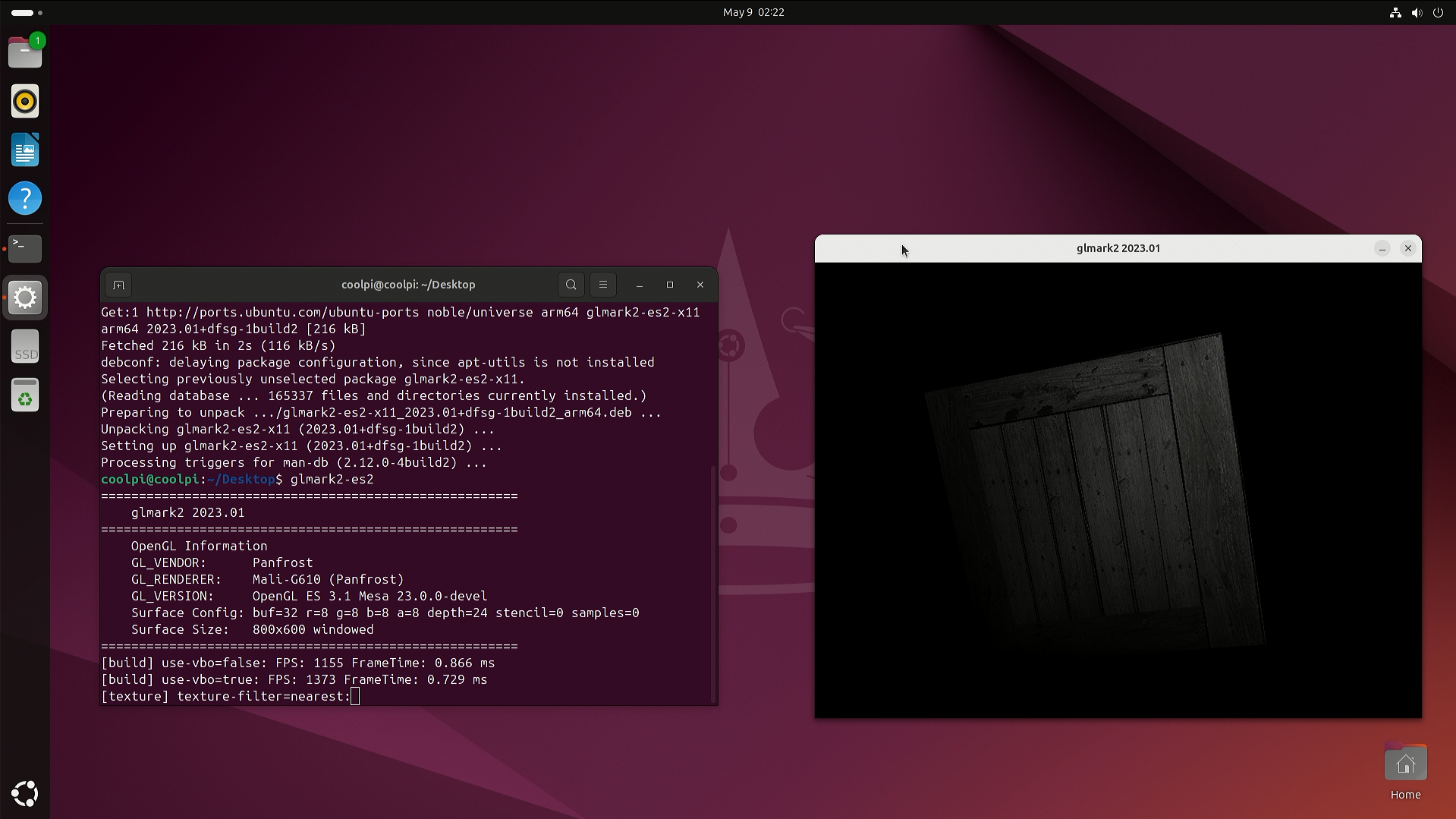Open the clock showing May 9 02:22

[753, 12]
